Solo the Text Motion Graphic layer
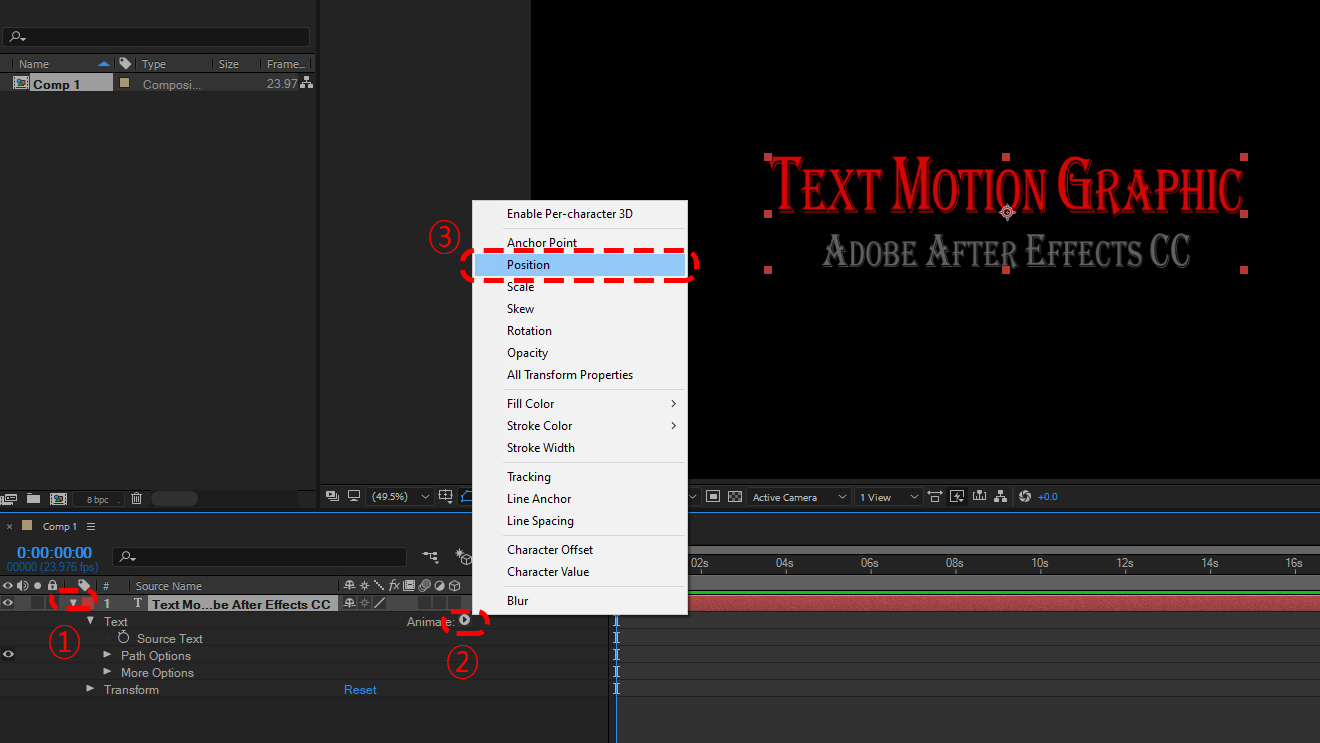The height and width of the screenshot is (743, 1320). (37, 603)
